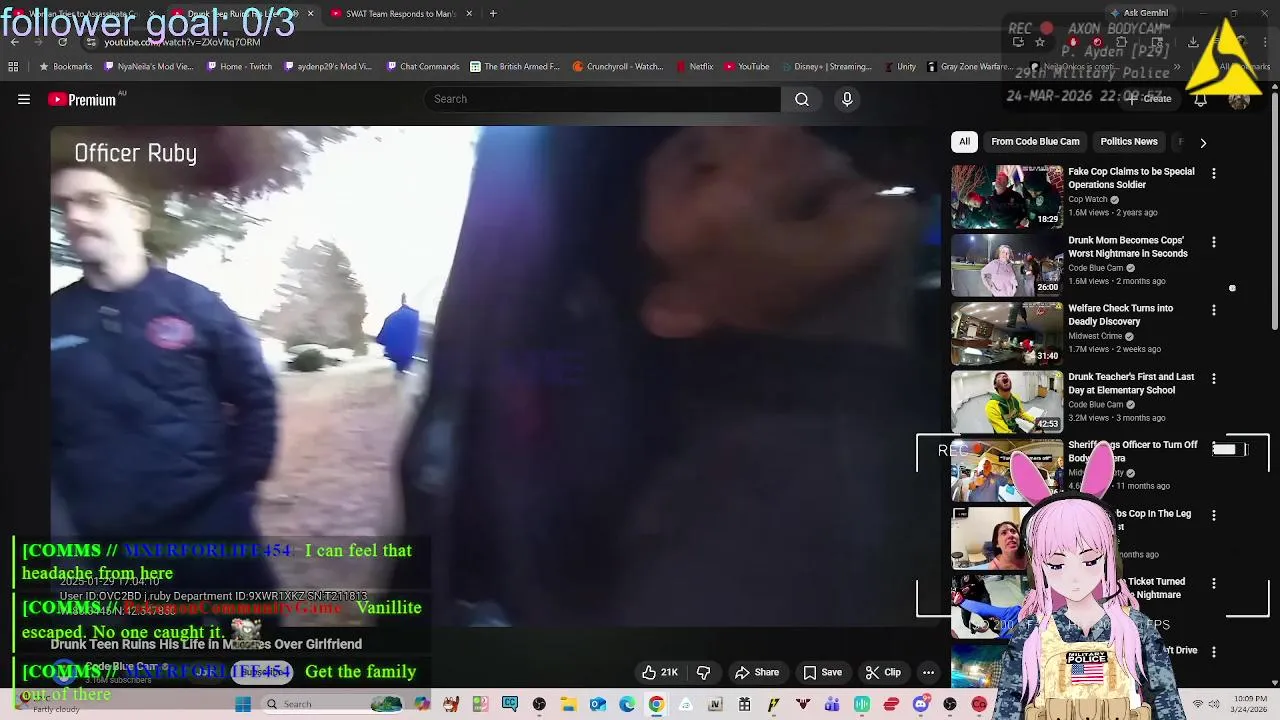Select the From Code Blue Cam chip
The width and height of the screenshot is (1280, 720).
click(x=1035, y=142)
